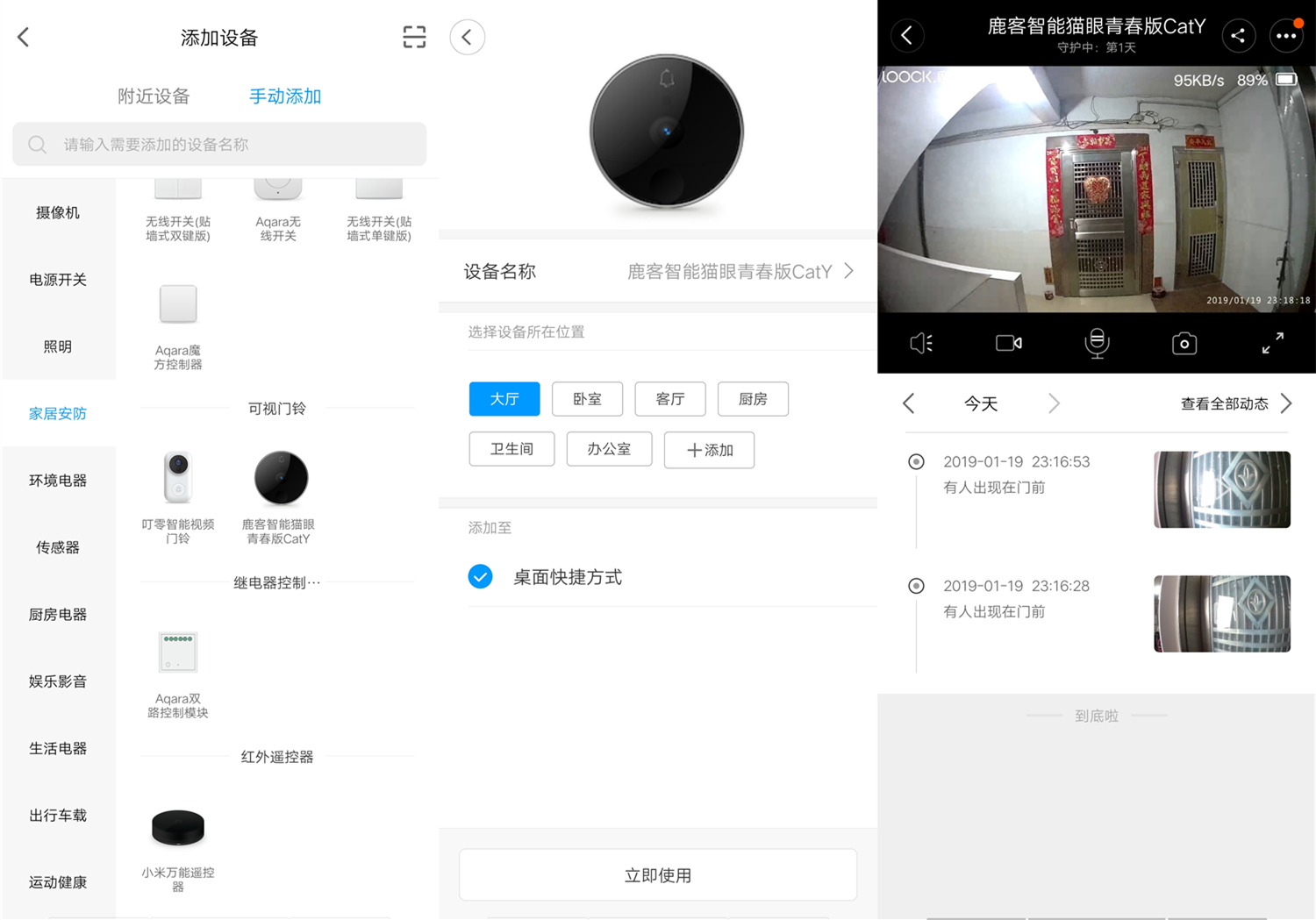Image resolution: width=1316 pixels, height=920 pixels.
Task: Mute the doorbell camera audio
Action: (x=920, y=343)
